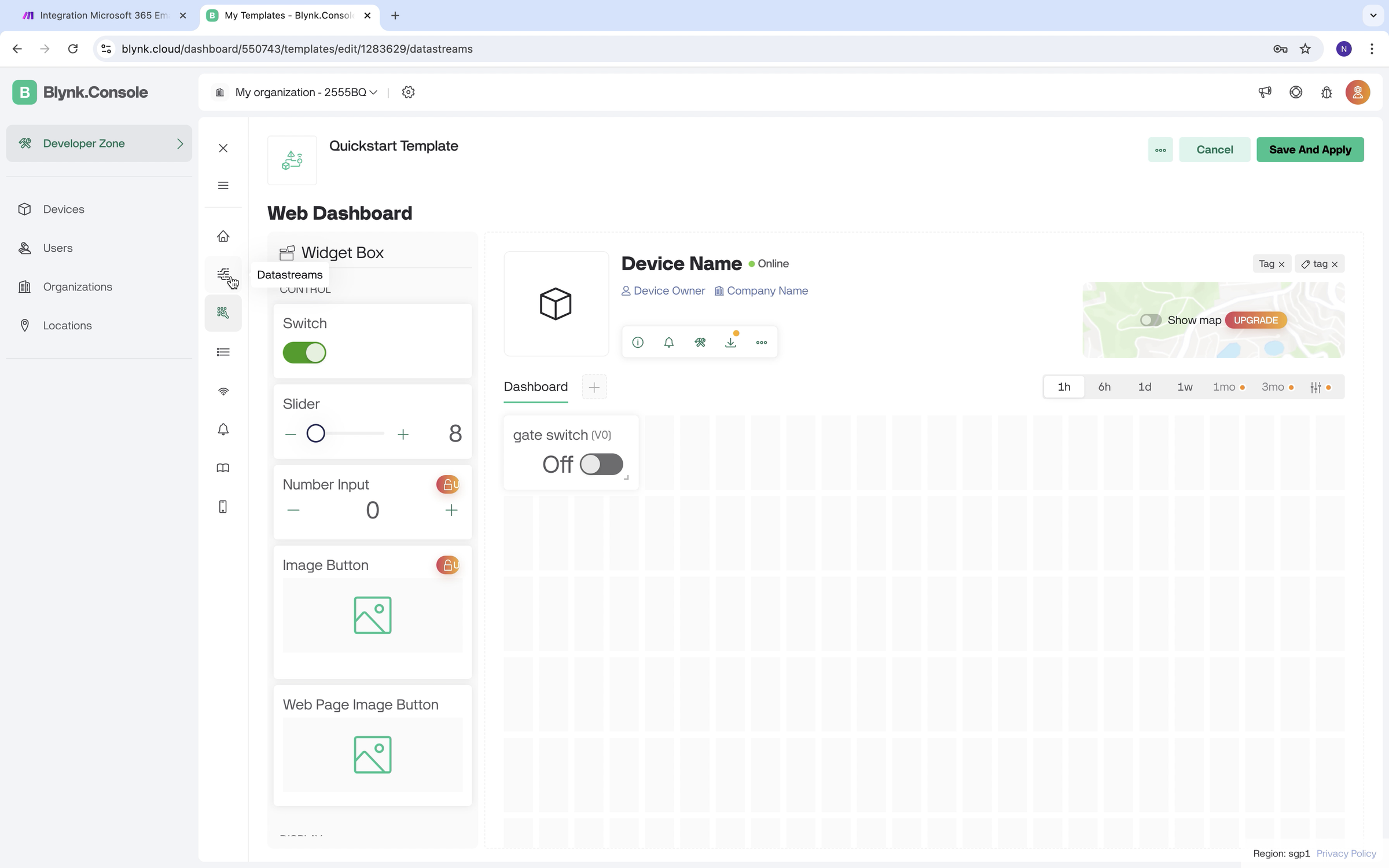Open the Datastreams sidebar icon
This screenshot has width=1389, height=868.
click(x=223, y=274)
